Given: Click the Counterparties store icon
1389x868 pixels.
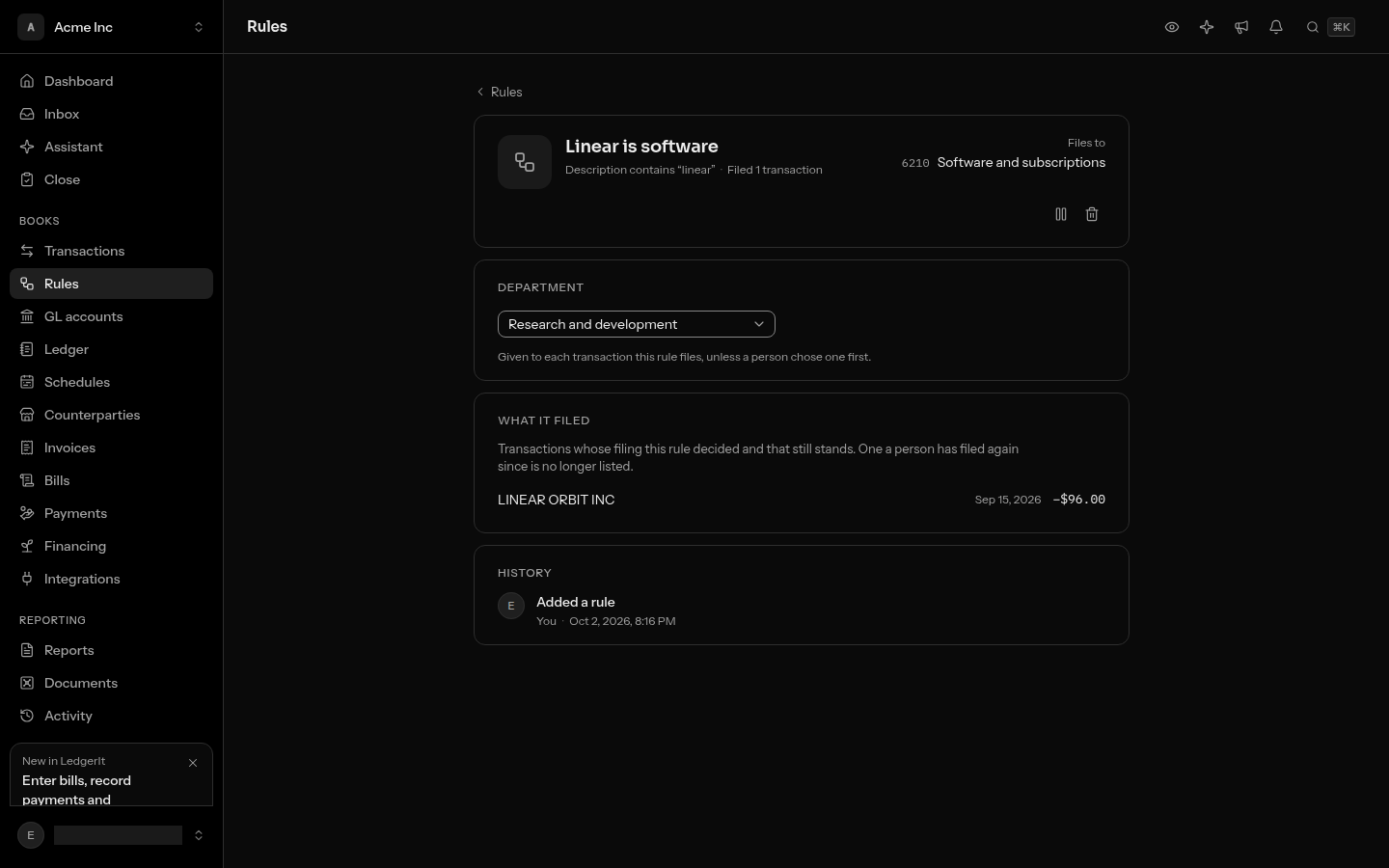Looking at the screenshot, I should (x=27, y=415).
